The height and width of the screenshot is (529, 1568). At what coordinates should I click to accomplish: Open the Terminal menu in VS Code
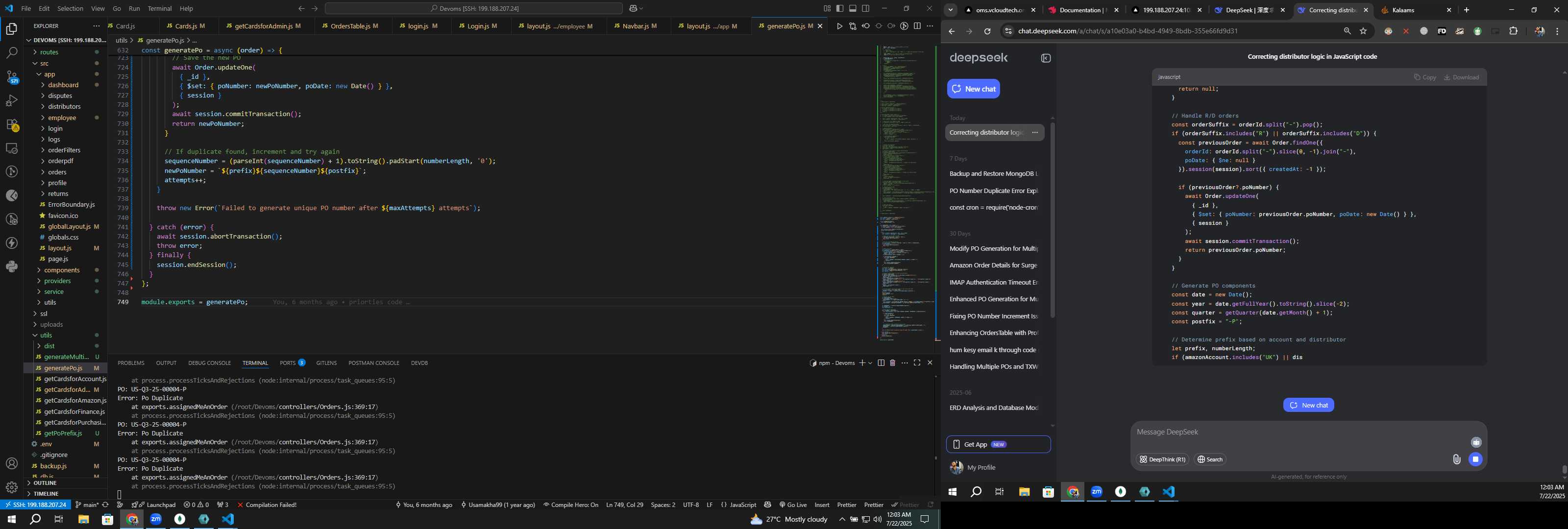click(x=159, y=8)
